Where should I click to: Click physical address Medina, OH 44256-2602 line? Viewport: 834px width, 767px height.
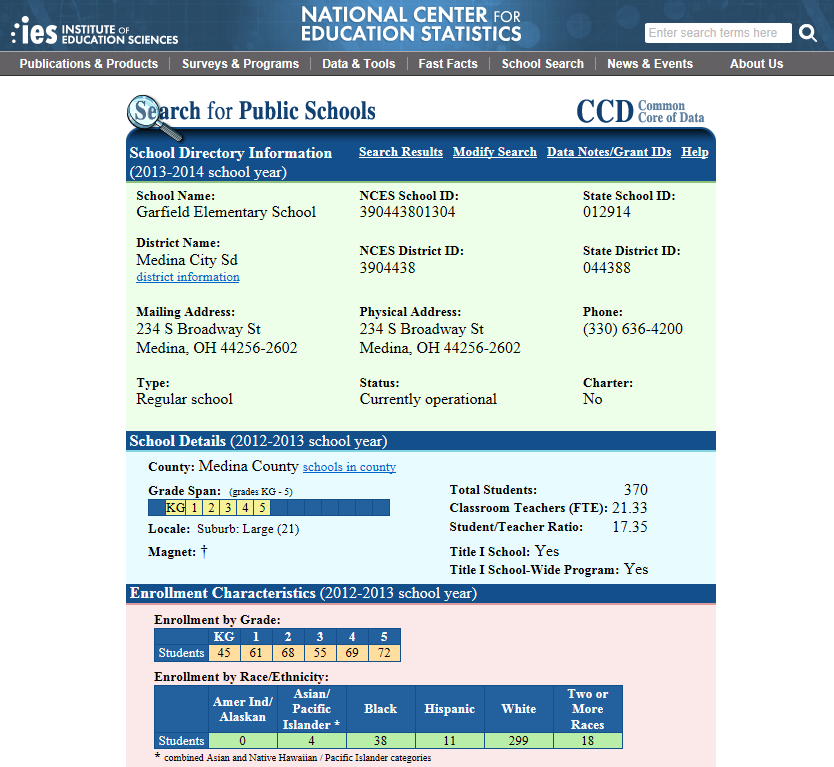coord(440,348)
